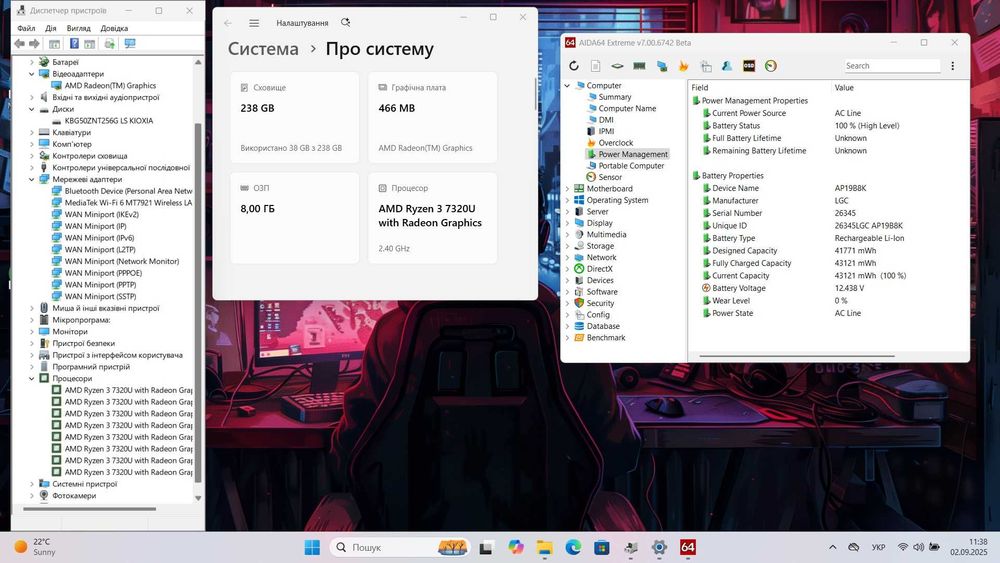Open the AIDA64 three-dot options menu
This screenshot has width=1000, height=563.
coord(953,66)
